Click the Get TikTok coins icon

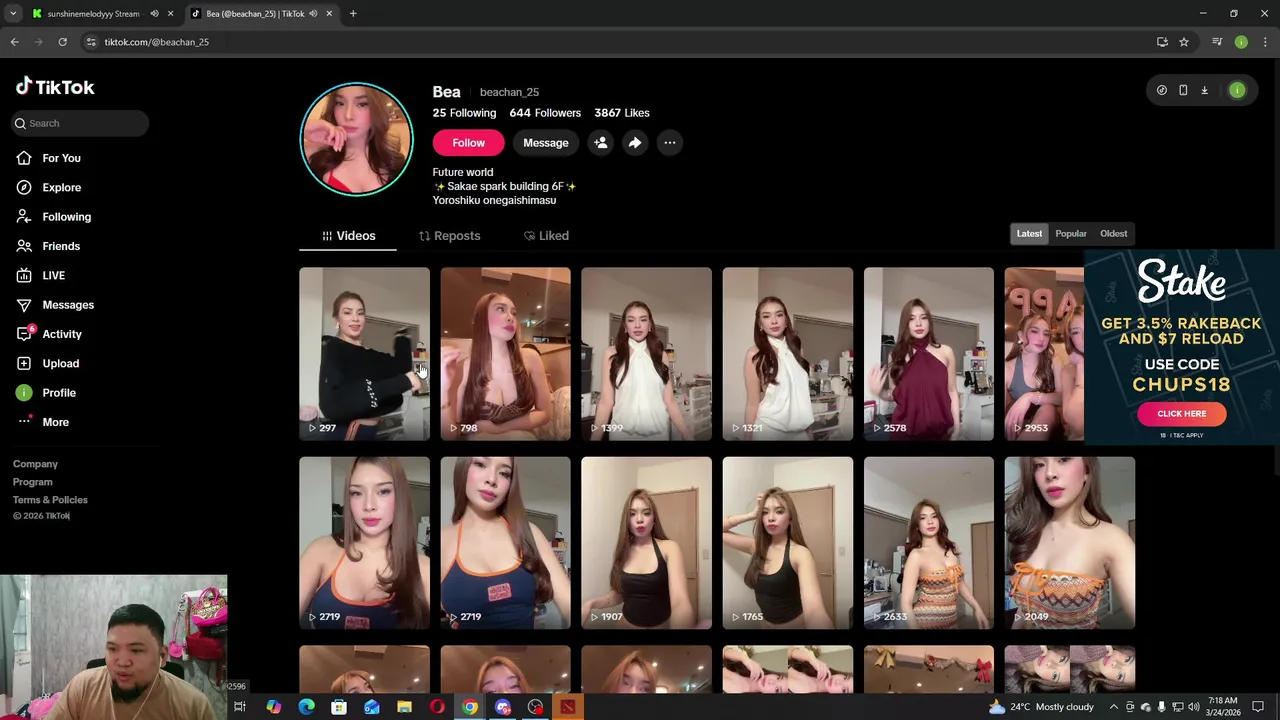click(x=1161, y=90)
